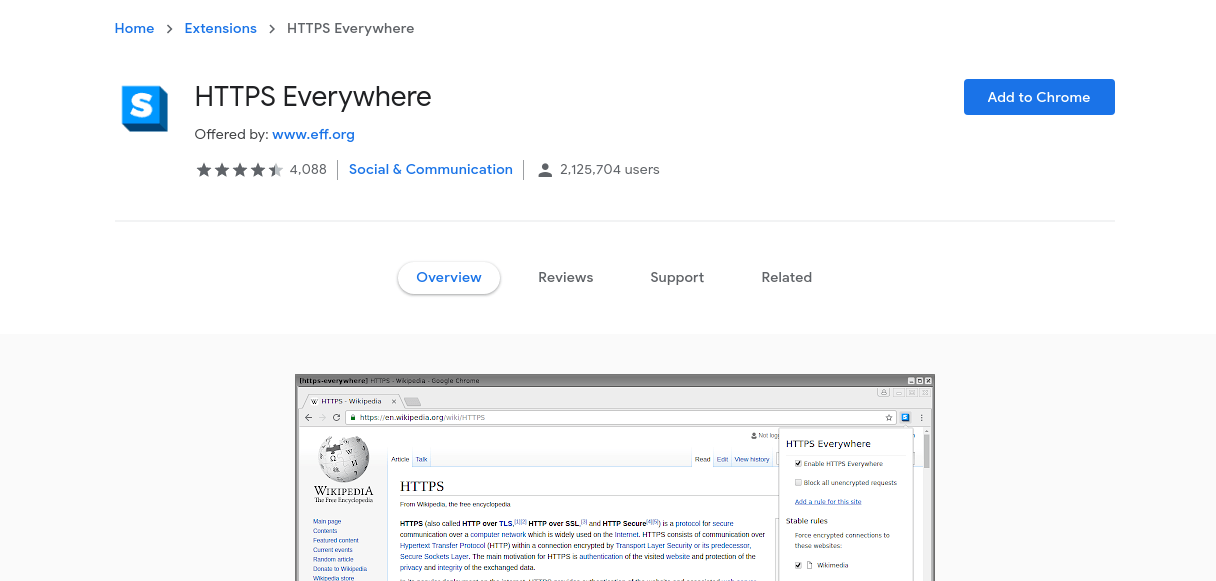This screenshot has width=1216, height=581.
Task: Click the 2,125,704 users text
Action: [610, 170]
